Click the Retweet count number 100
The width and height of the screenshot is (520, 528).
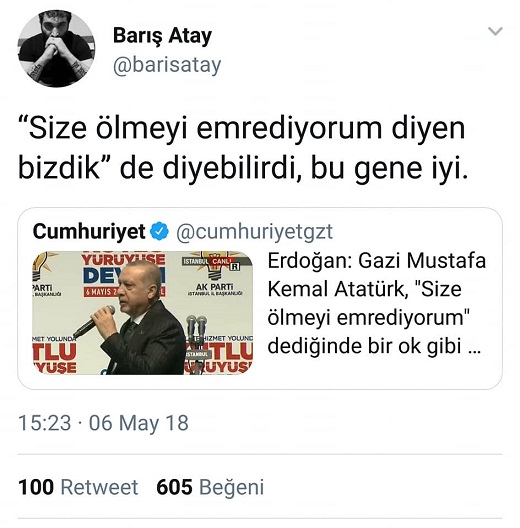tap(36, 487)
